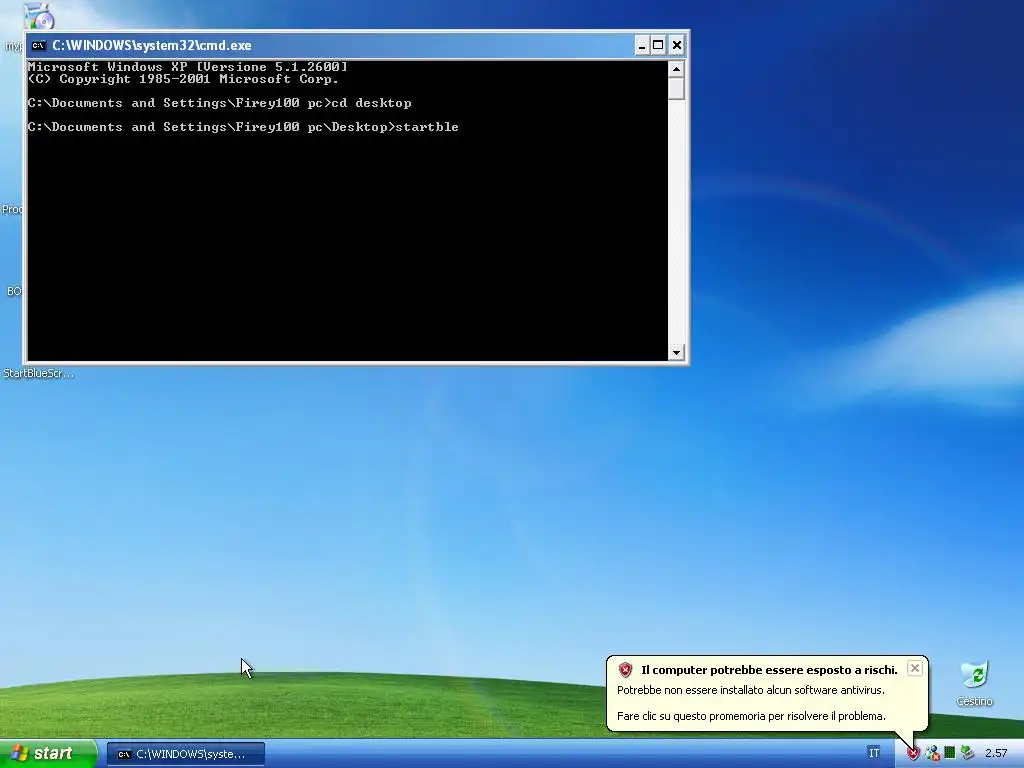Click the scrollbar thumb in cmd window
The width and height of the screenshot is (1024, 768).
[x=676, y=88]
